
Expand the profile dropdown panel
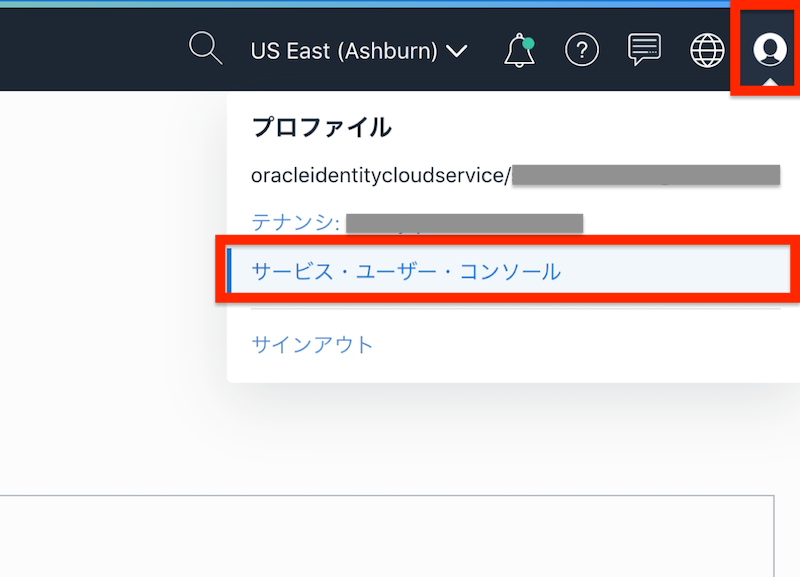tap(768, 48)
